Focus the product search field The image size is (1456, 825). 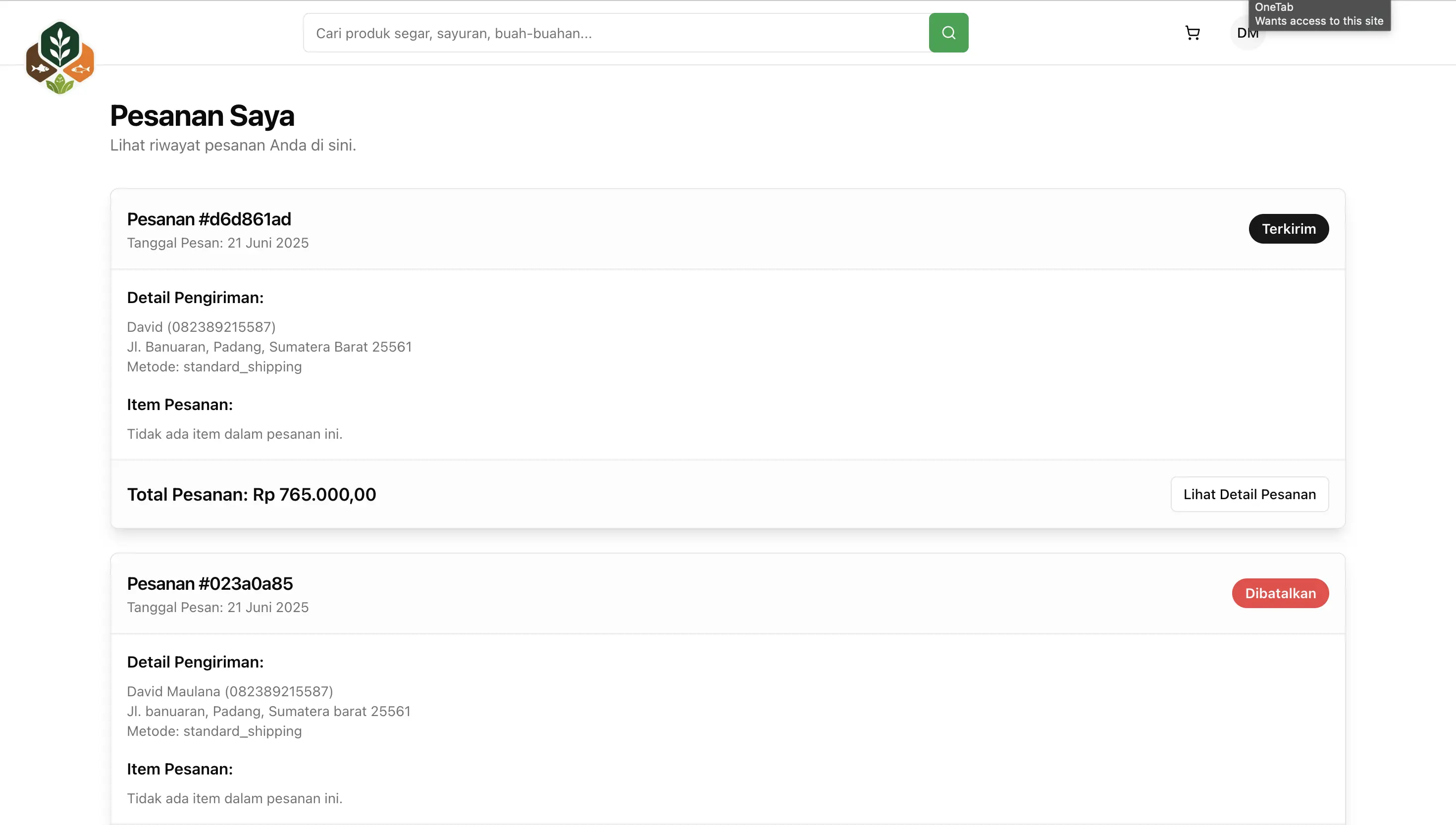click(616, 33)
